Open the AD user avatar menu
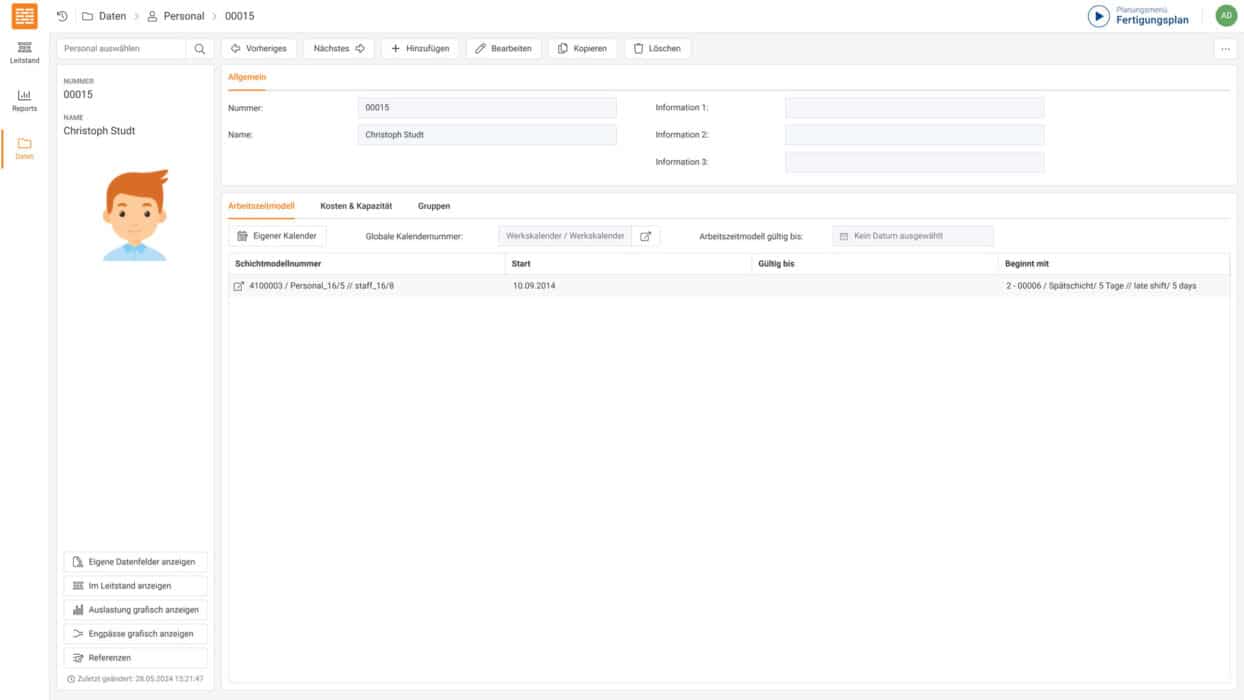 (1225, 16)
